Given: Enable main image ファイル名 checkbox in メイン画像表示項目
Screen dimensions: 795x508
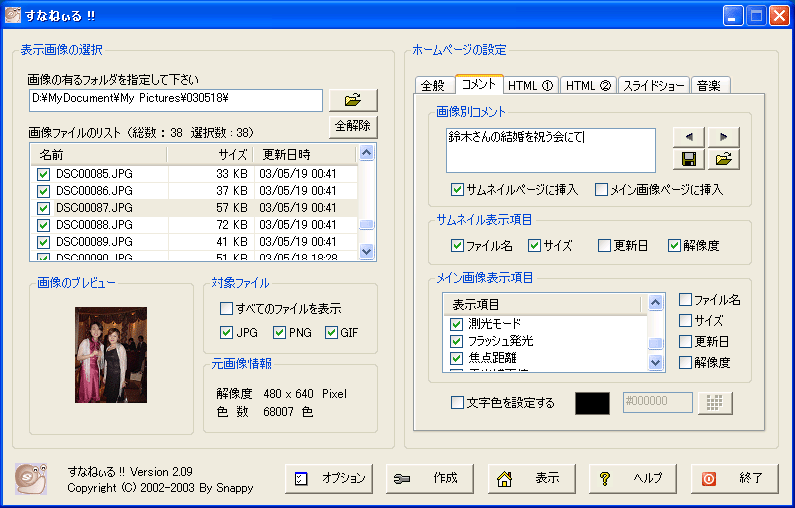Looking at the screenshot, I should [685, 300].
